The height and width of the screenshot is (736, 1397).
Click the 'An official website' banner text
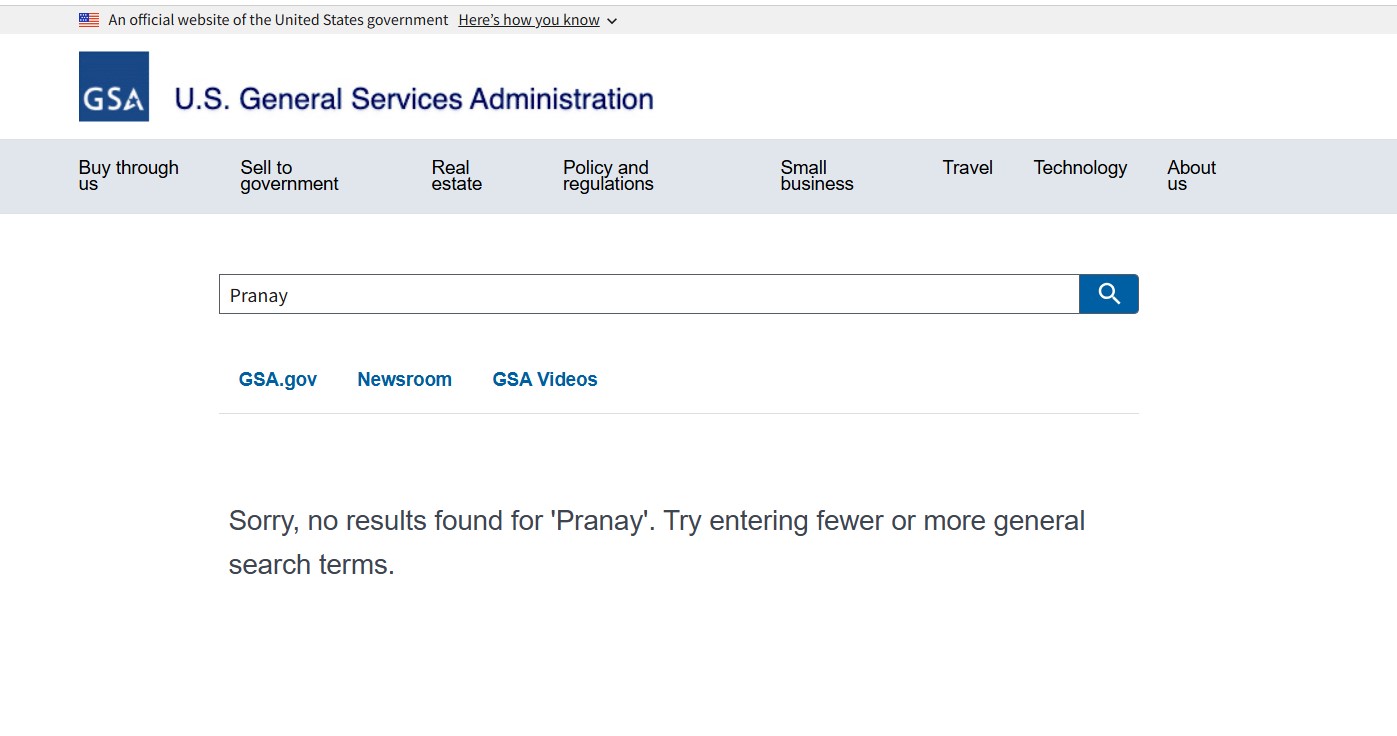pyautogui.click(x=278, y=20)
